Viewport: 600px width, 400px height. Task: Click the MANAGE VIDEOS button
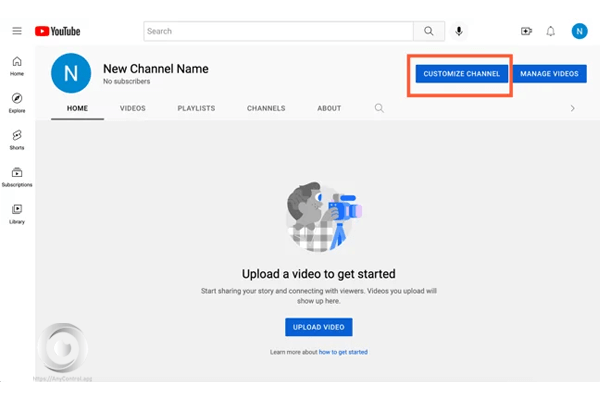(549, 73)
